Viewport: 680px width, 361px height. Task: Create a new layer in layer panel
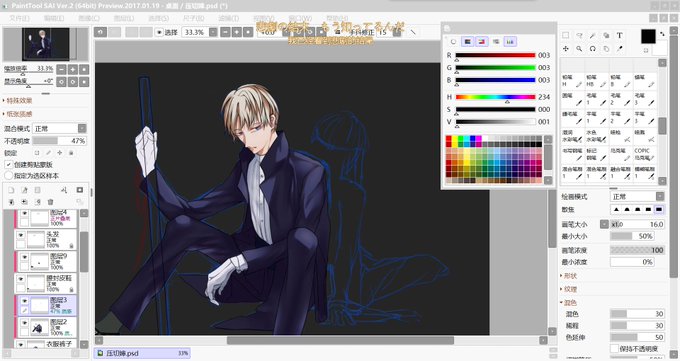coord(12,190)
